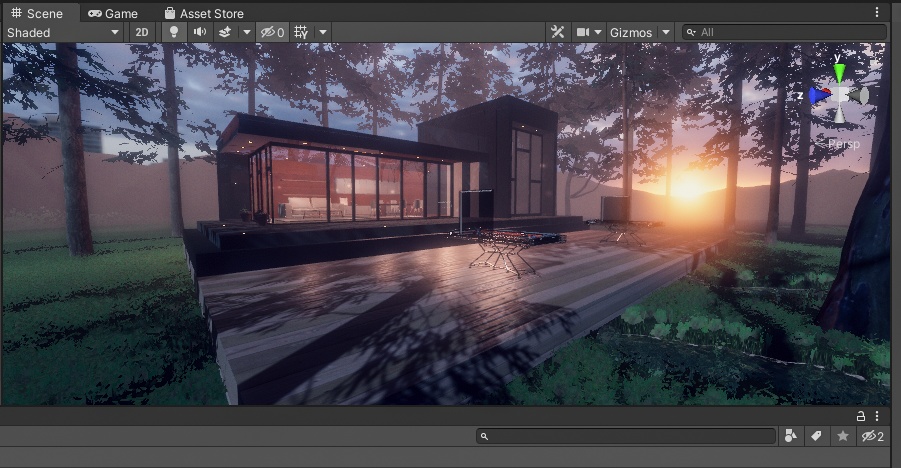
Task: Expand the Gizmos dropdown arrow
Action: pos(666,32)
